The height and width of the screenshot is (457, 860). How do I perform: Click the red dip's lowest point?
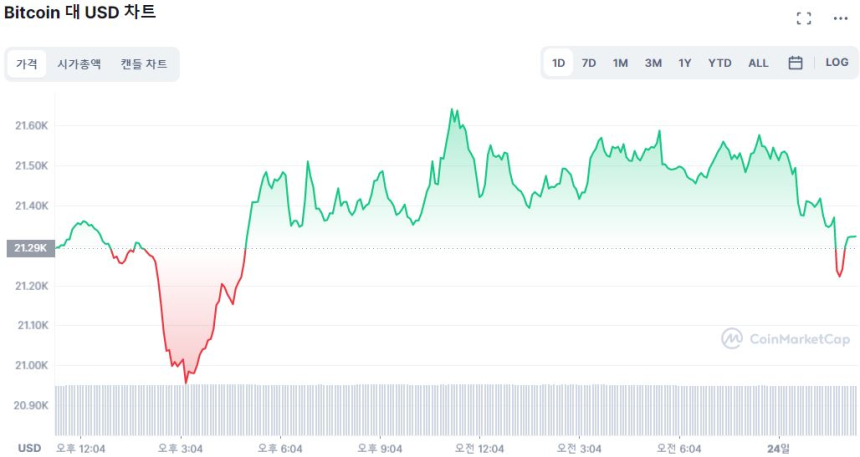pyautogui.click(x=185, y=382)
